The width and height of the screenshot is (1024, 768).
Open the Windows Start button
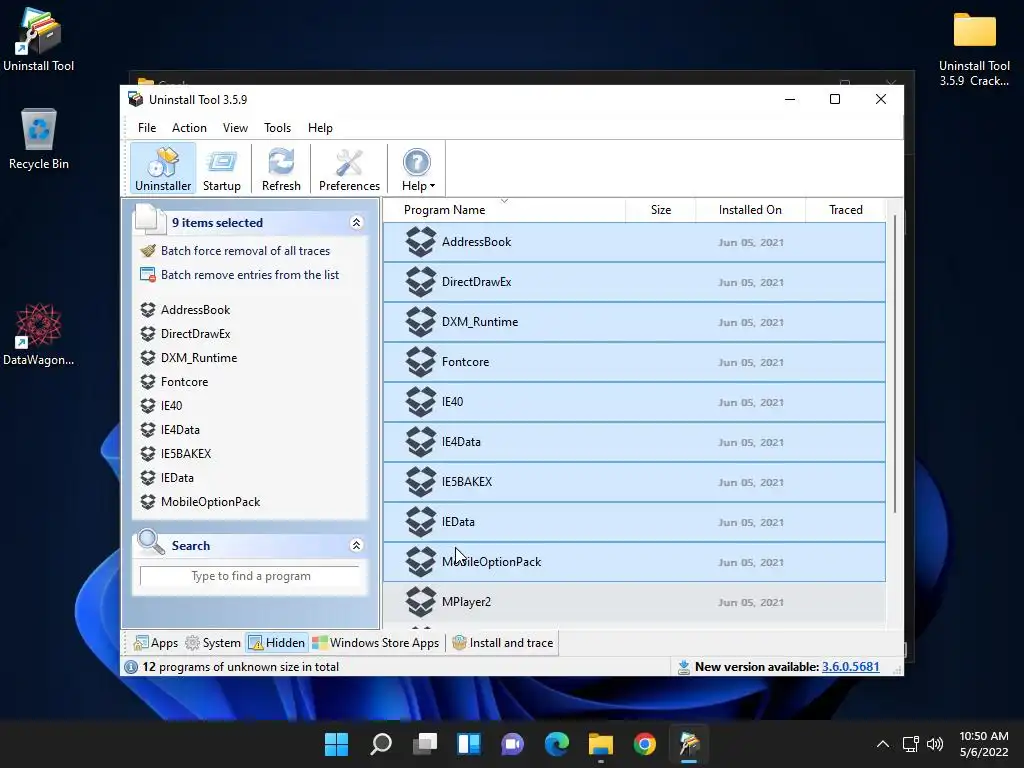point(336,744)
